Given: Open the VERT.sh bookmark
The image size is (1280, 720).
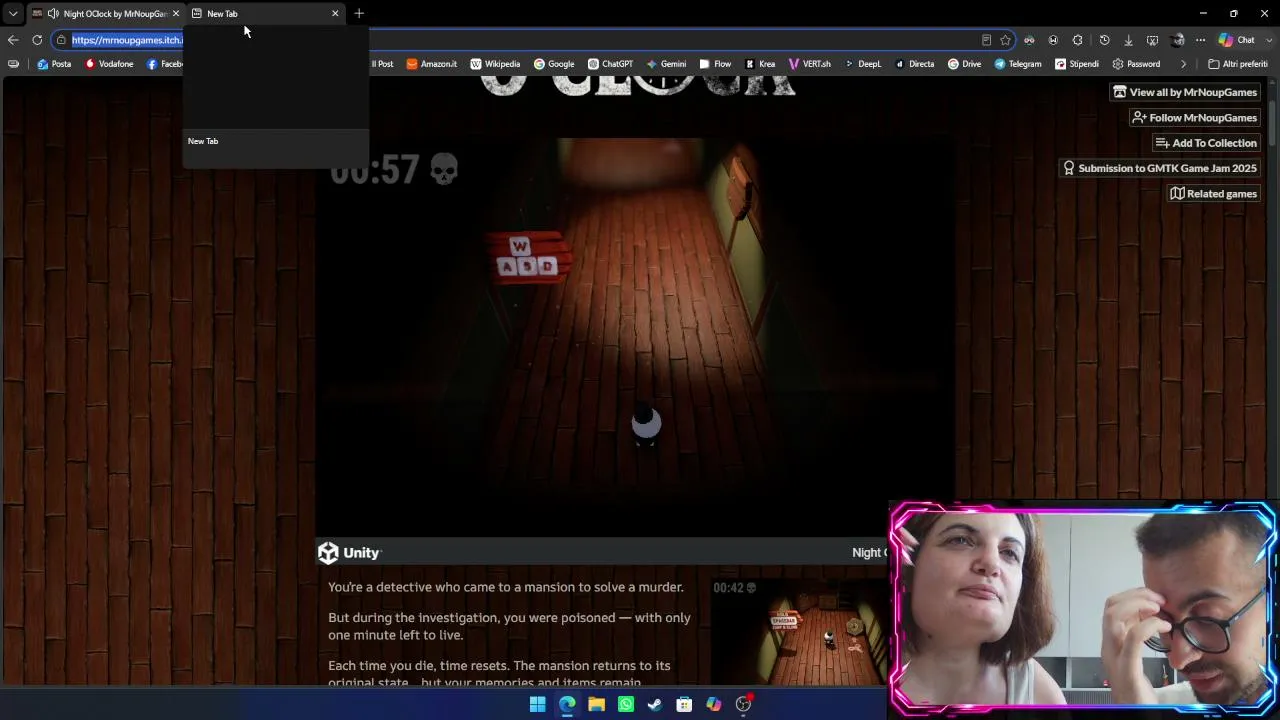Looking at the screenshot, I should (809, 64).
